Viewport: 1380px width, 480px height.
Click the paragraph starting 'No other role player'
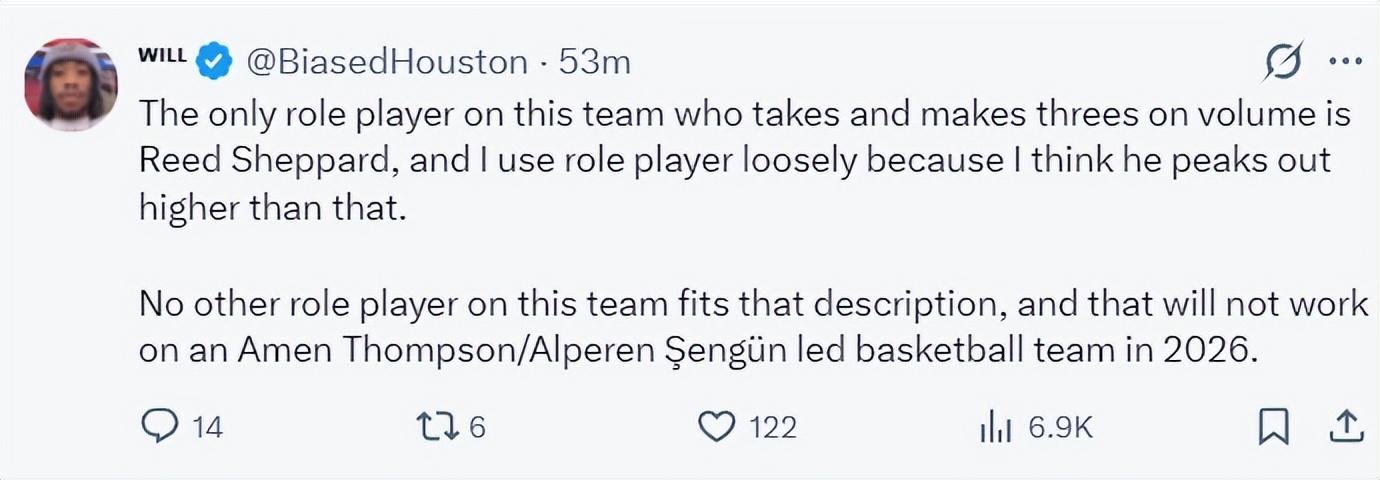[x=750, y=328]
